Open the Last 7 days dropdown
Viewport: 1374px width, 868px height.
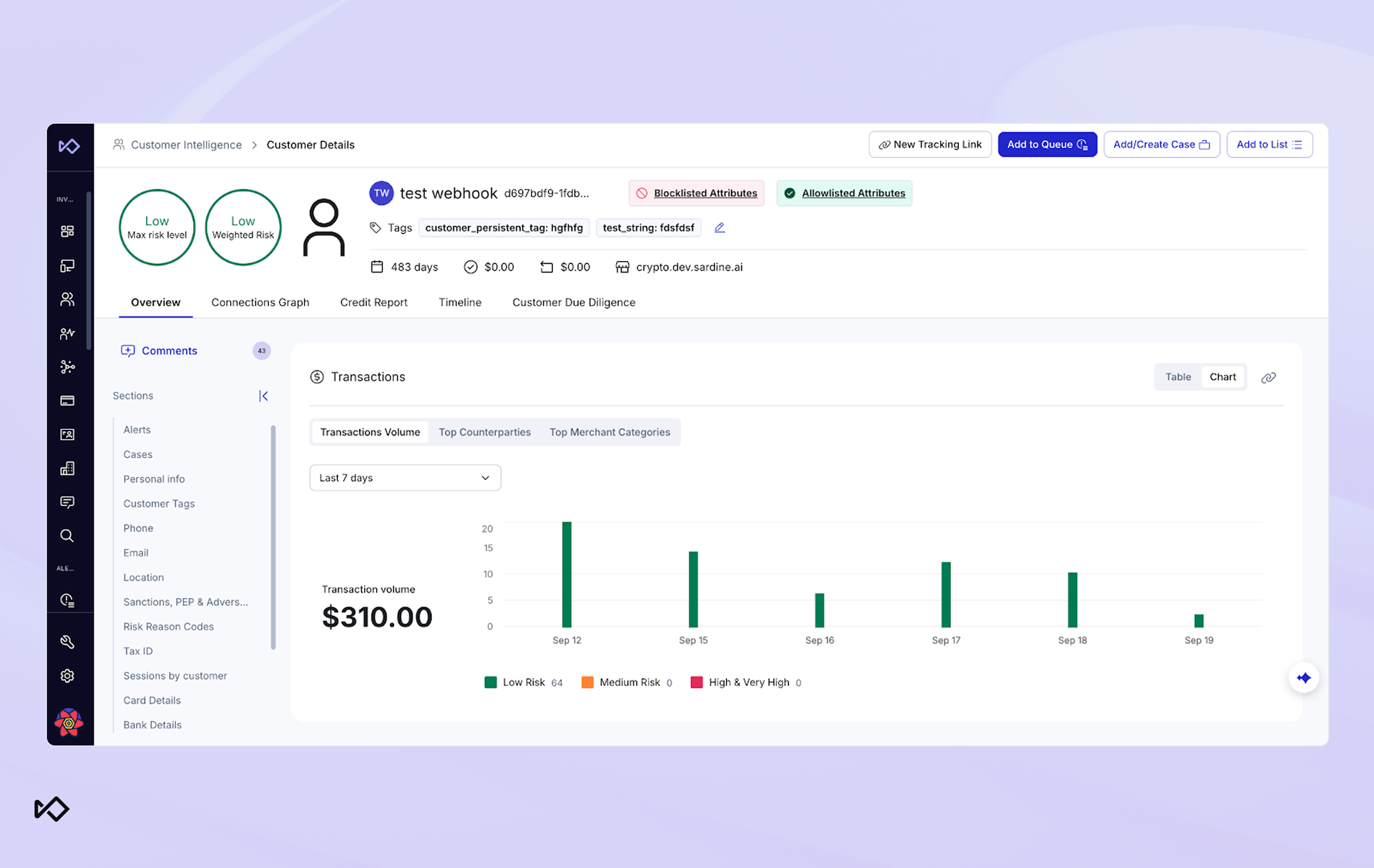(405, 478)
